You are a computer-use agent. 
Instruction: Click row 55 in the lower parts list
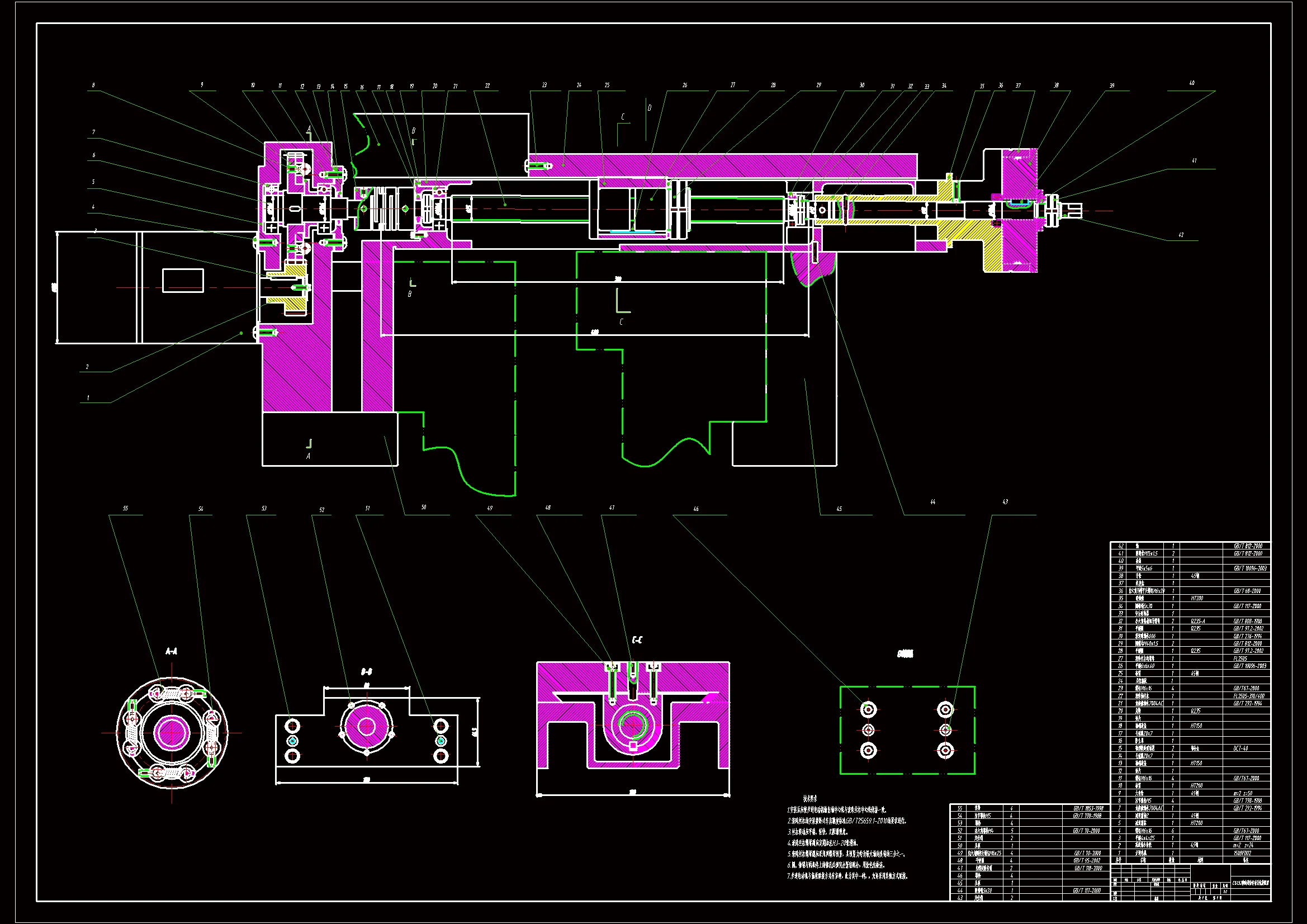pos(1029,808)
